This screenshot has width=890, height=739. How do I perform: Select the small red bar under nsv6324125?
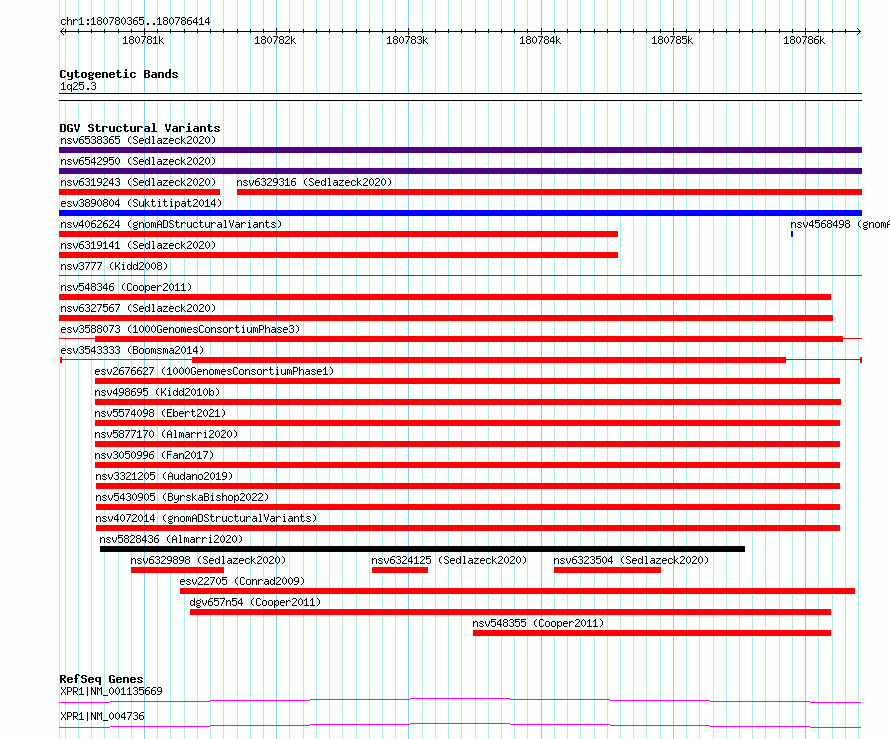(x=400, y=570)
